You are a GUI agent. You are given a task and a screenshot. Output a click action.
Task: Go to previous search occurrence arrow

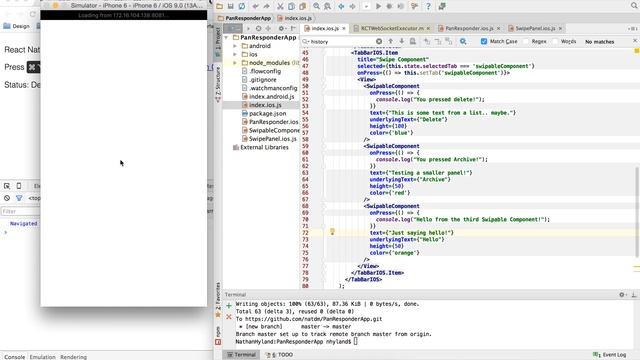[391, 41]
